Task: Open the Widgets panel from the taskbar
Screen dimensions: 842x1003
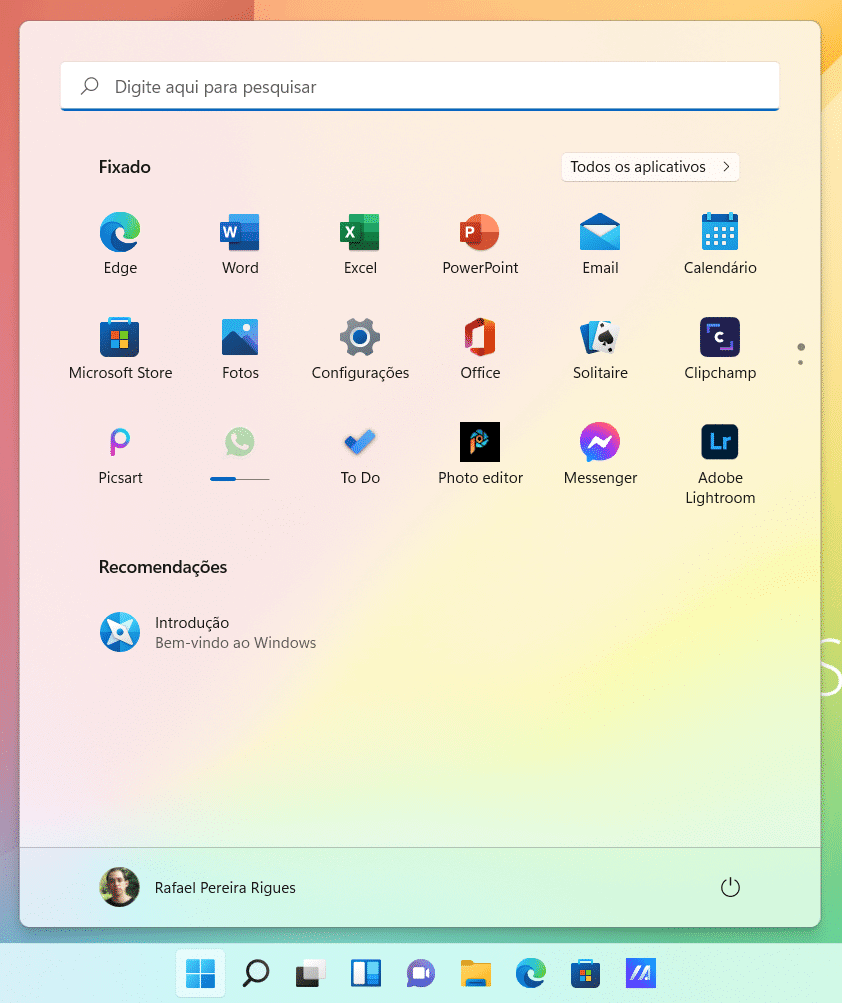Action: coord(366,974)
